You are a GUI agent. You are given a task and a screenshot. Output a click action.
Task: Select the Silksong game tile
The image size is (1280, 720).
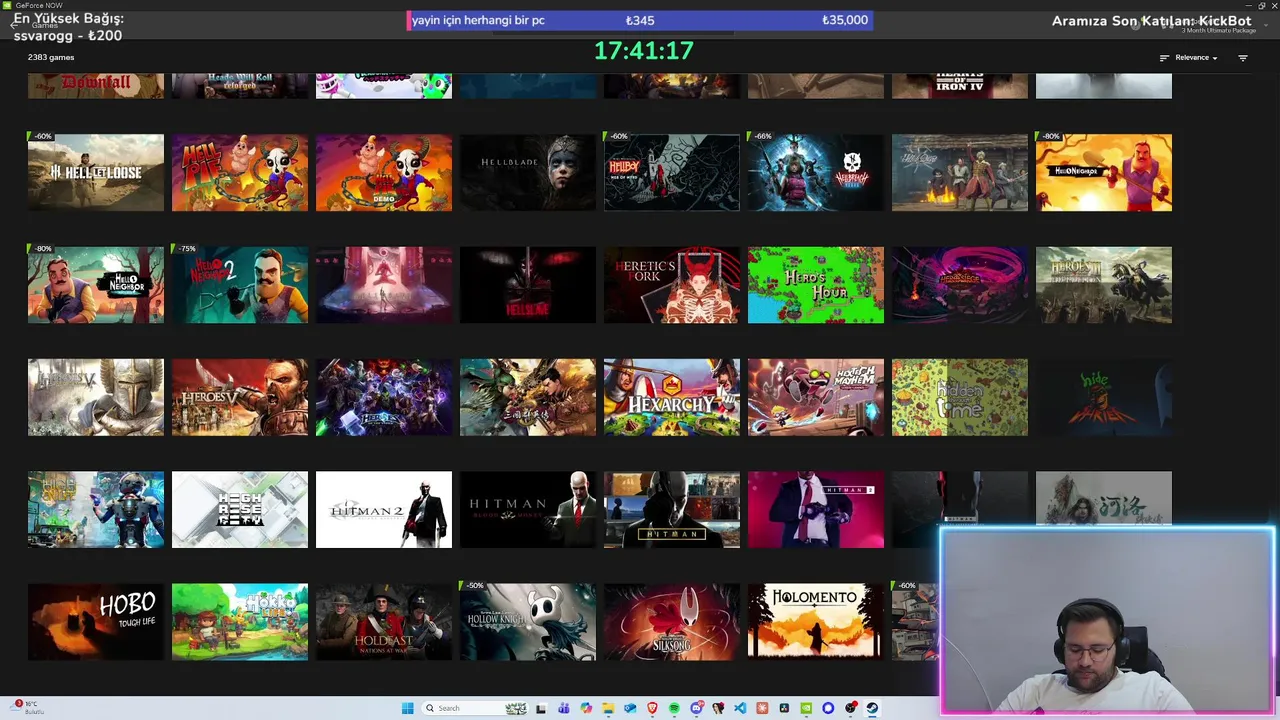pyautogui.click(x=672, y=622)
